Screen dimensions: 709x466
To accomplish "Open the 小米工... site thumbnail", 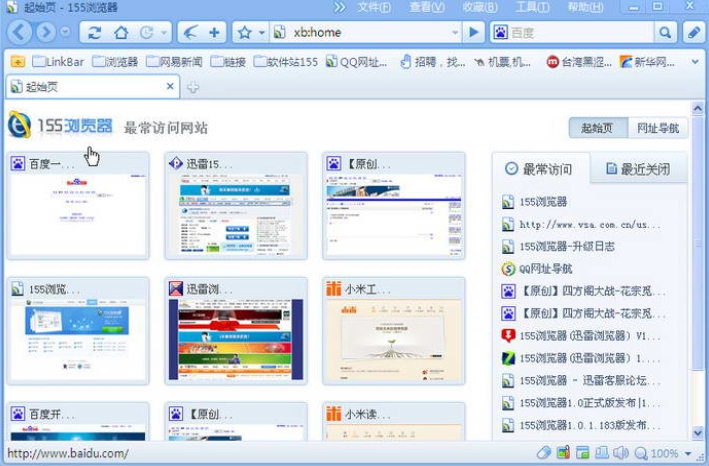I will 393,331.
